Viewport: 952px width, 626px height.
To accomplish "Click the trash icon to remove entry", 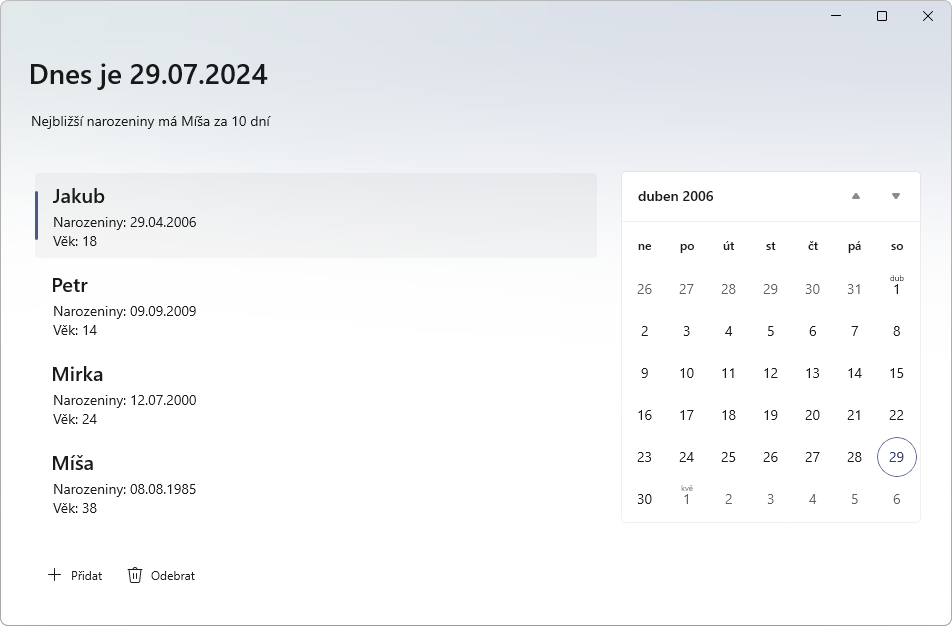I will coord(135,575).
